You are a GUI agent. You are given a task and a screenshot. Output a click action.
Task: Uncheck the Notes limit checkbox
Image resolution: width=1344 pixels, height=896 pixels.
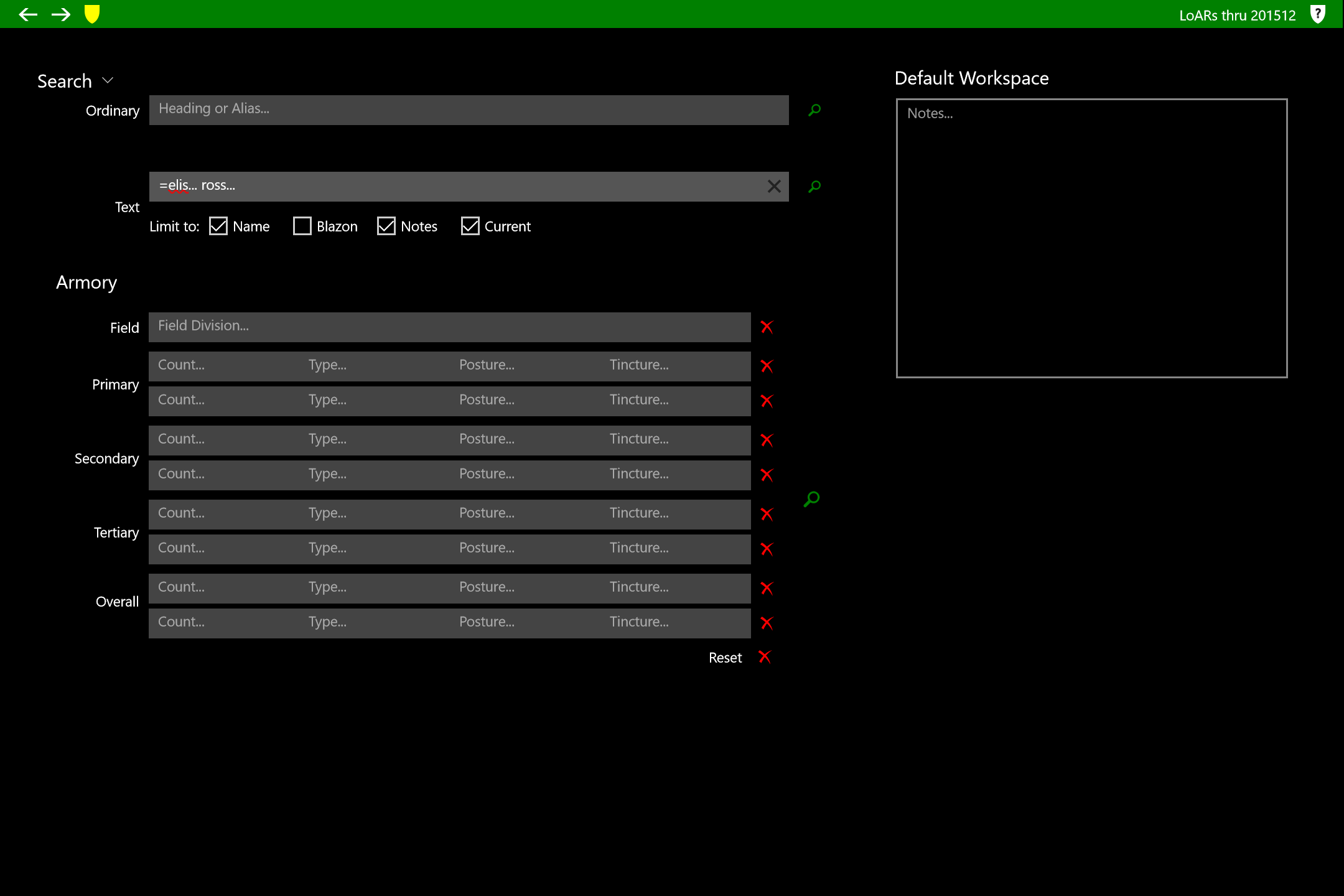tap(386, 226)
